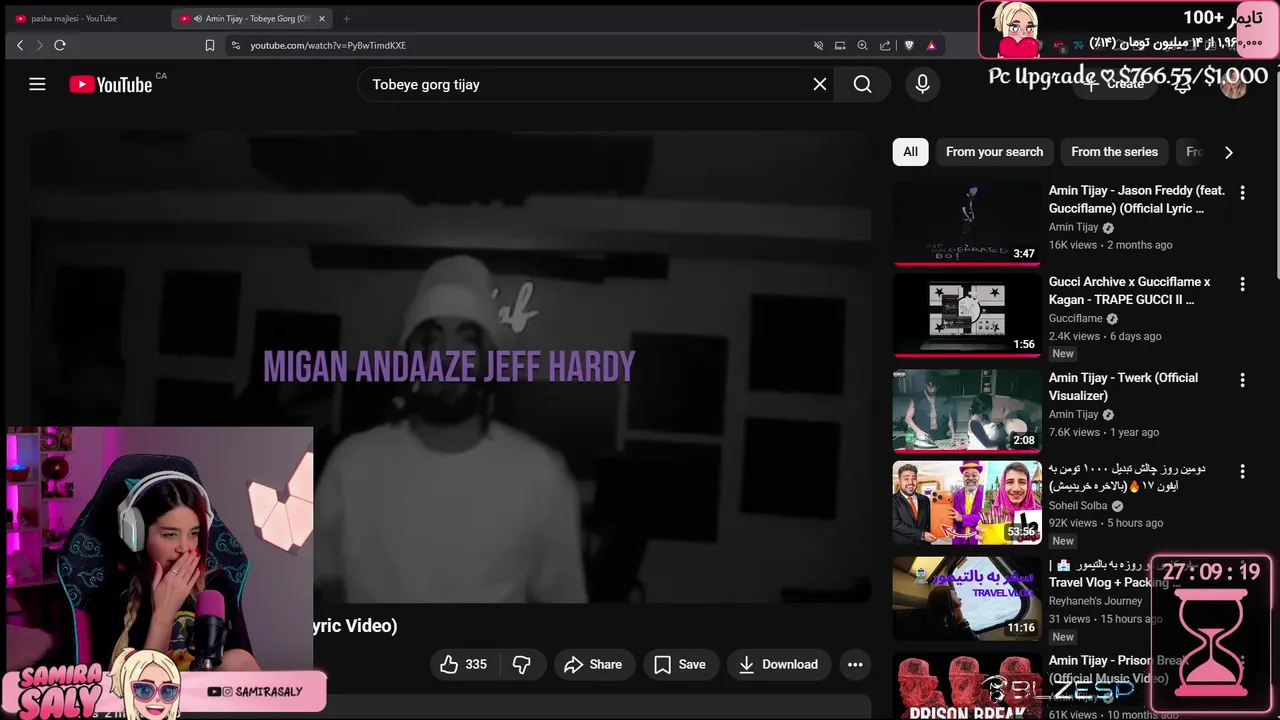Screen dimensions: 1280x720
Task: Open the Prison Break video thumbnail
Action: 967,687
